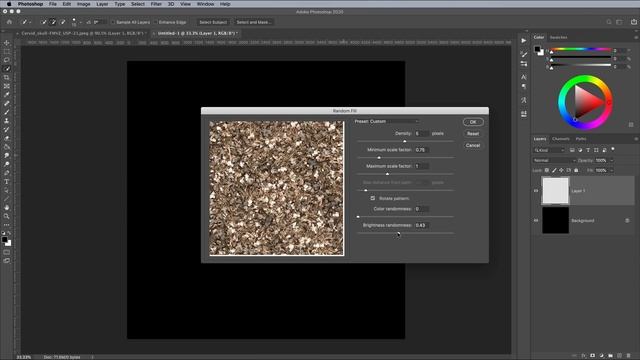
Task: Expand the Fill value dropdown arrow
Action: tap(611, 170)
